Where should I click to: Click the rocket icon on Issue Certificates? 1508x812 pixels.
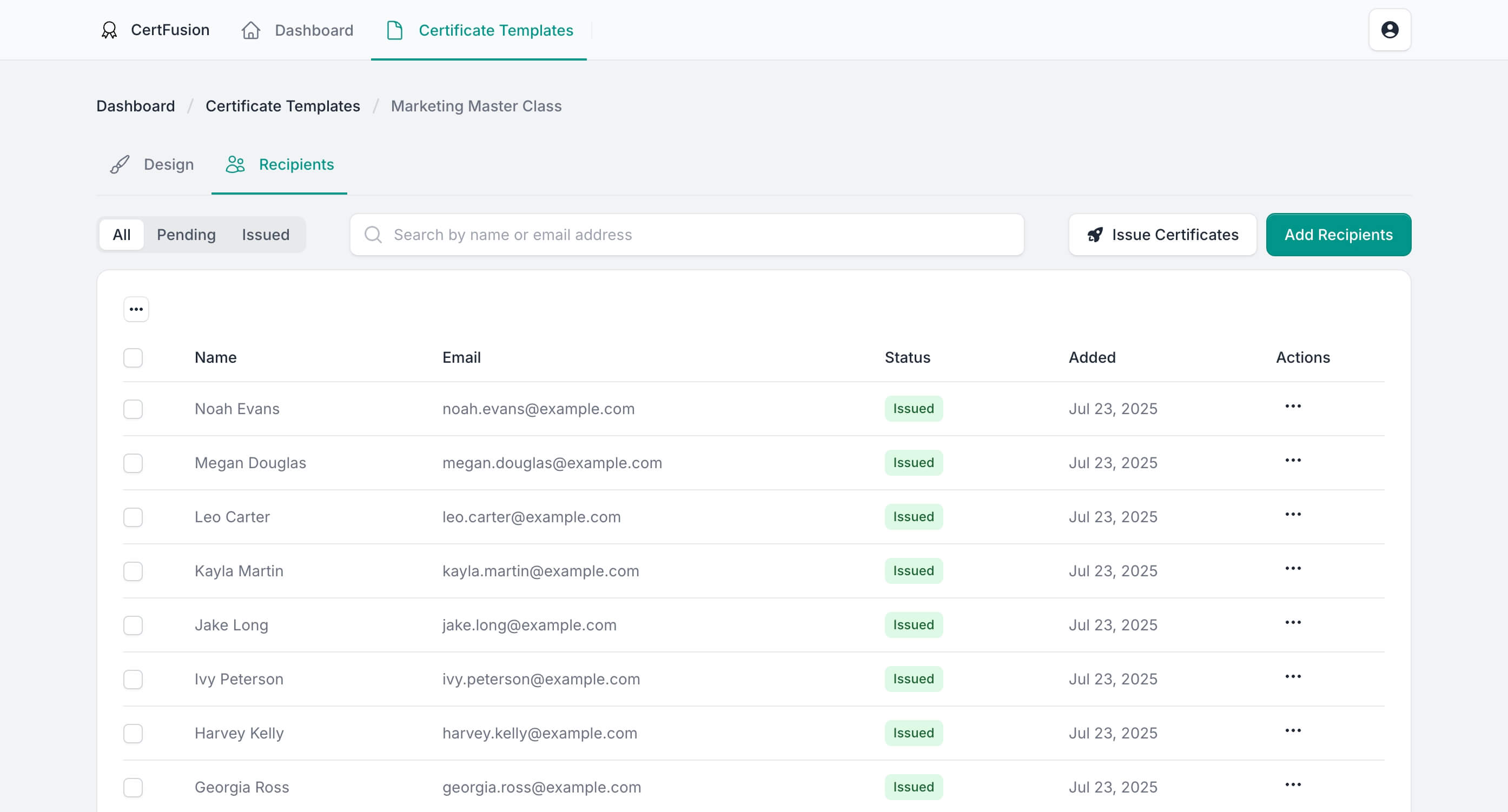click(1095, 235)
